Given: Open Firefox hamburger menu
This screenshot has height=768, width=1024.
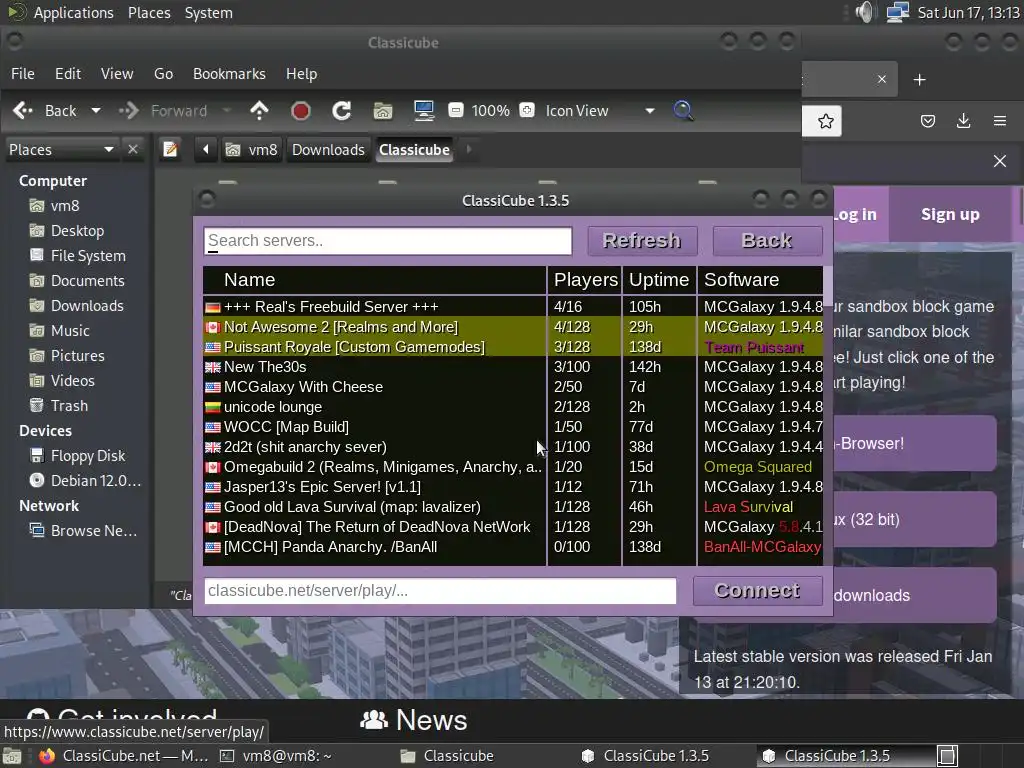Looking at the screenshot, I should [x=999, y=121].
